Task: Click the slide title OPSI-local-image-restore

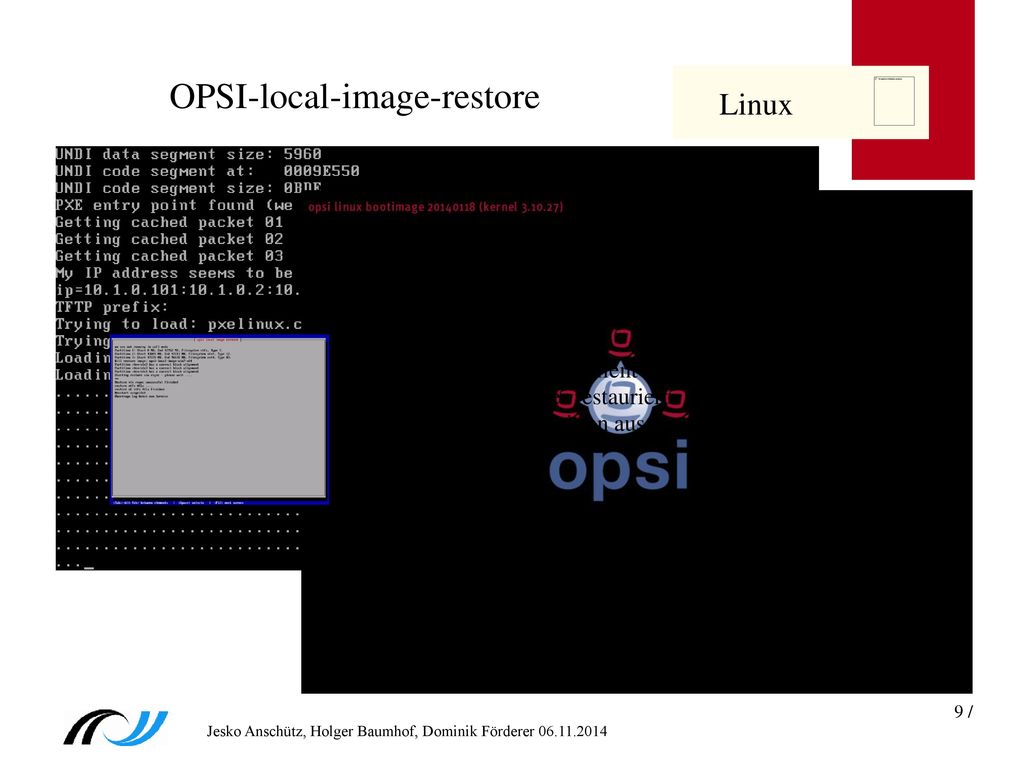Action: [x=355, y=97]
